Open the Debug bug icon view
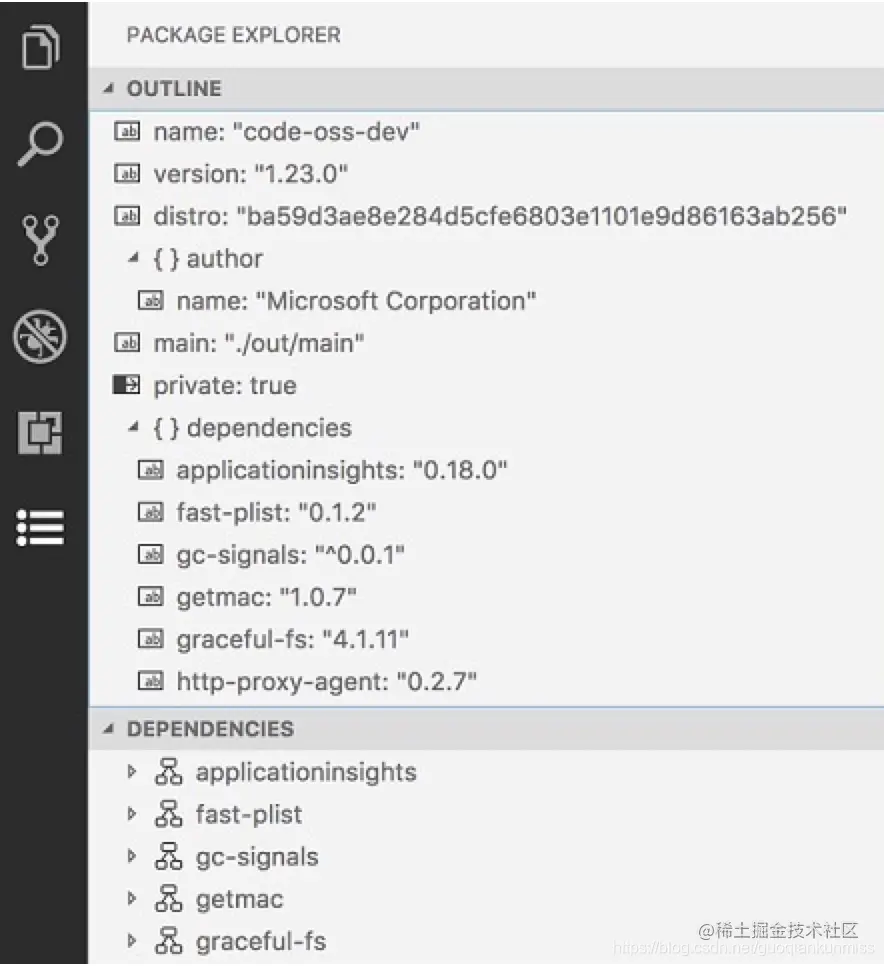 tap(40, 336)
